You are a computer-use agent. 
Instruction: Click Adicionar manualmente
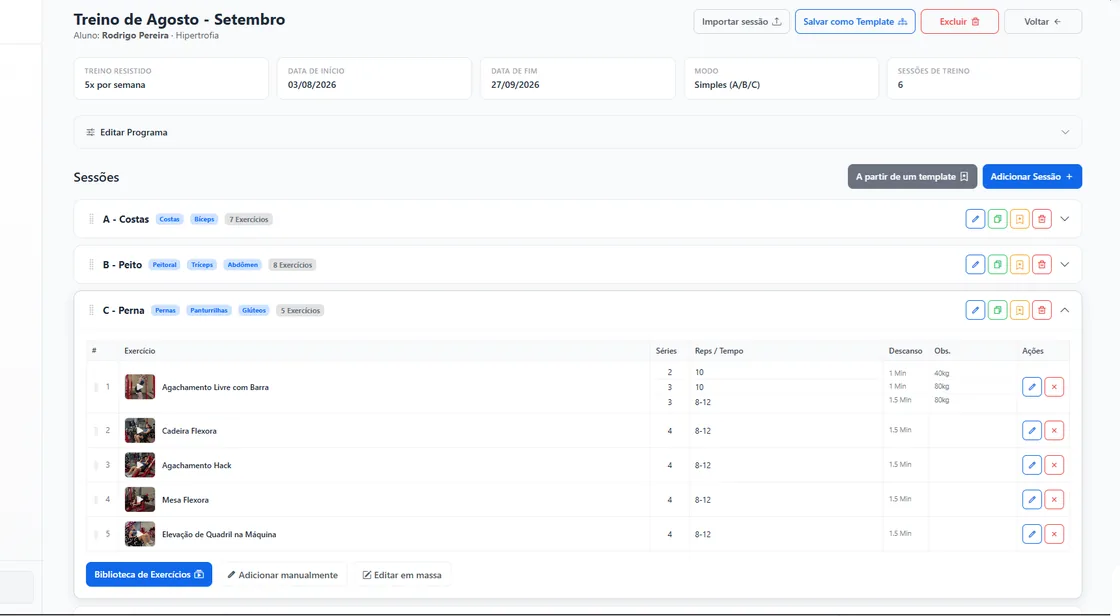coord(283,575)
